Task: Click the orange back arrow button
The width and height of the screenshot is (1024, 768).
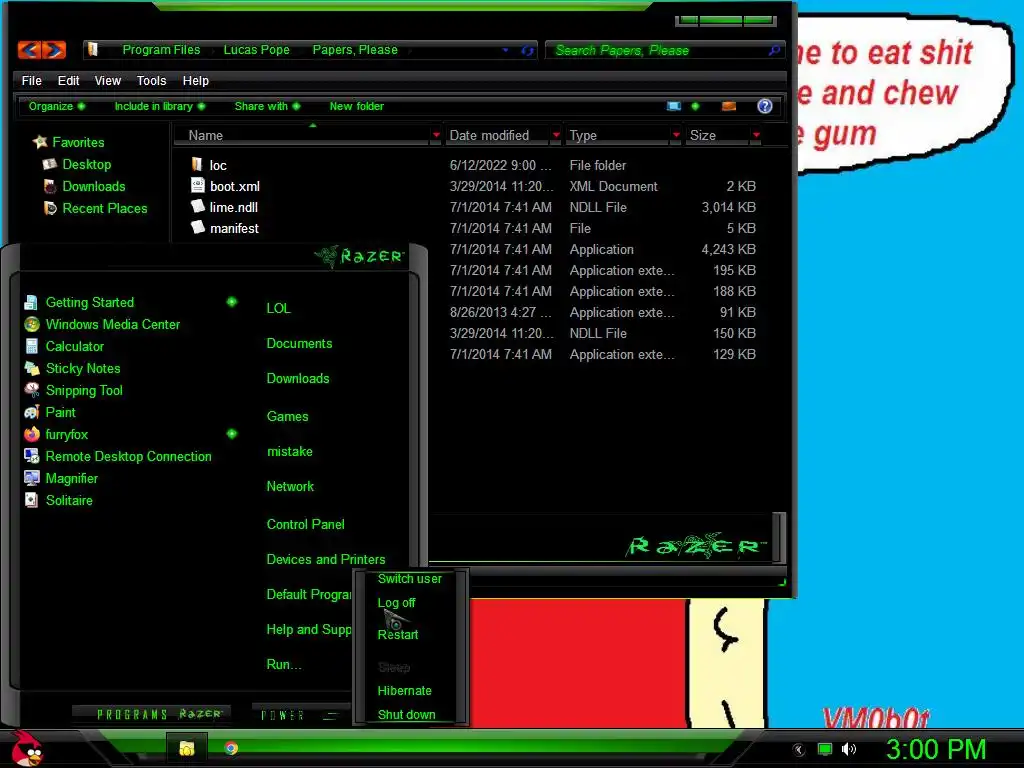Action: 30,50
